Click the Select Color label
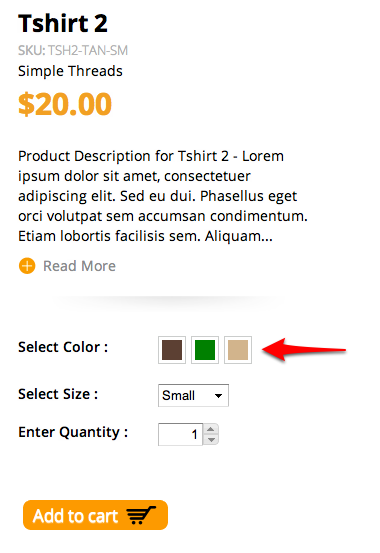This screenshot has height=553, width=380. point(63,347)
